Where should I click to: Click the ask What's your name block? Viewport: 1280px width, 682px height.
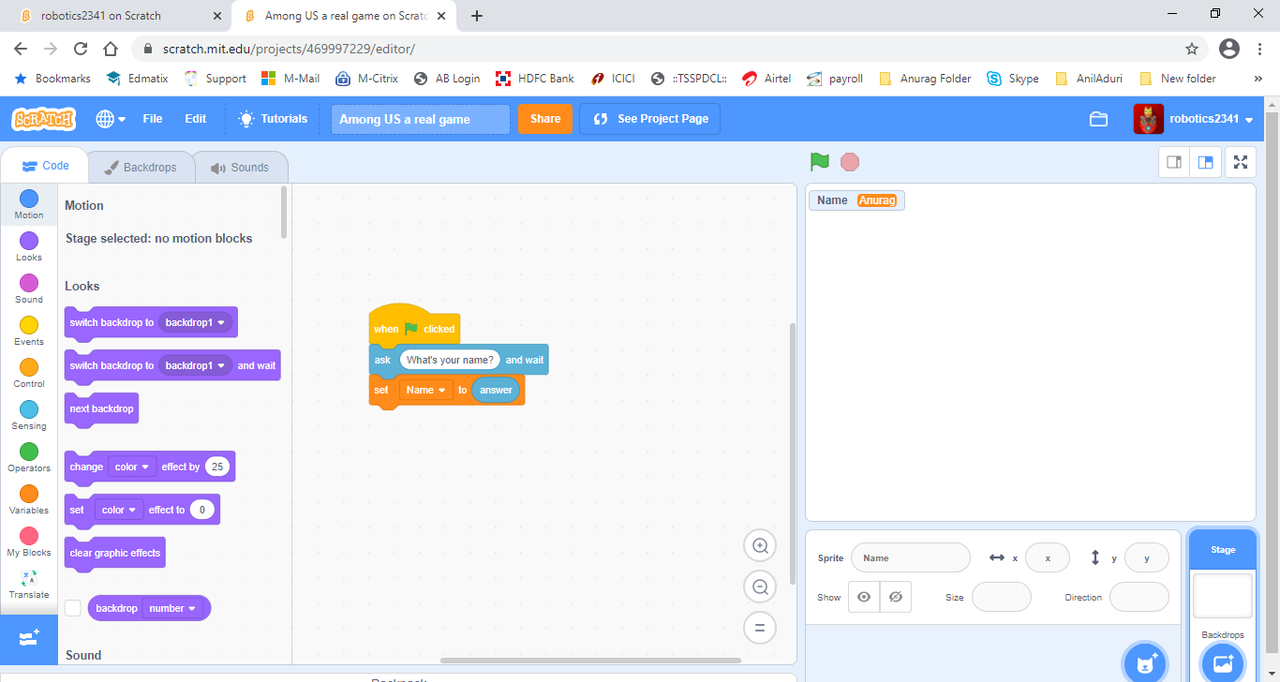(459, 360)
